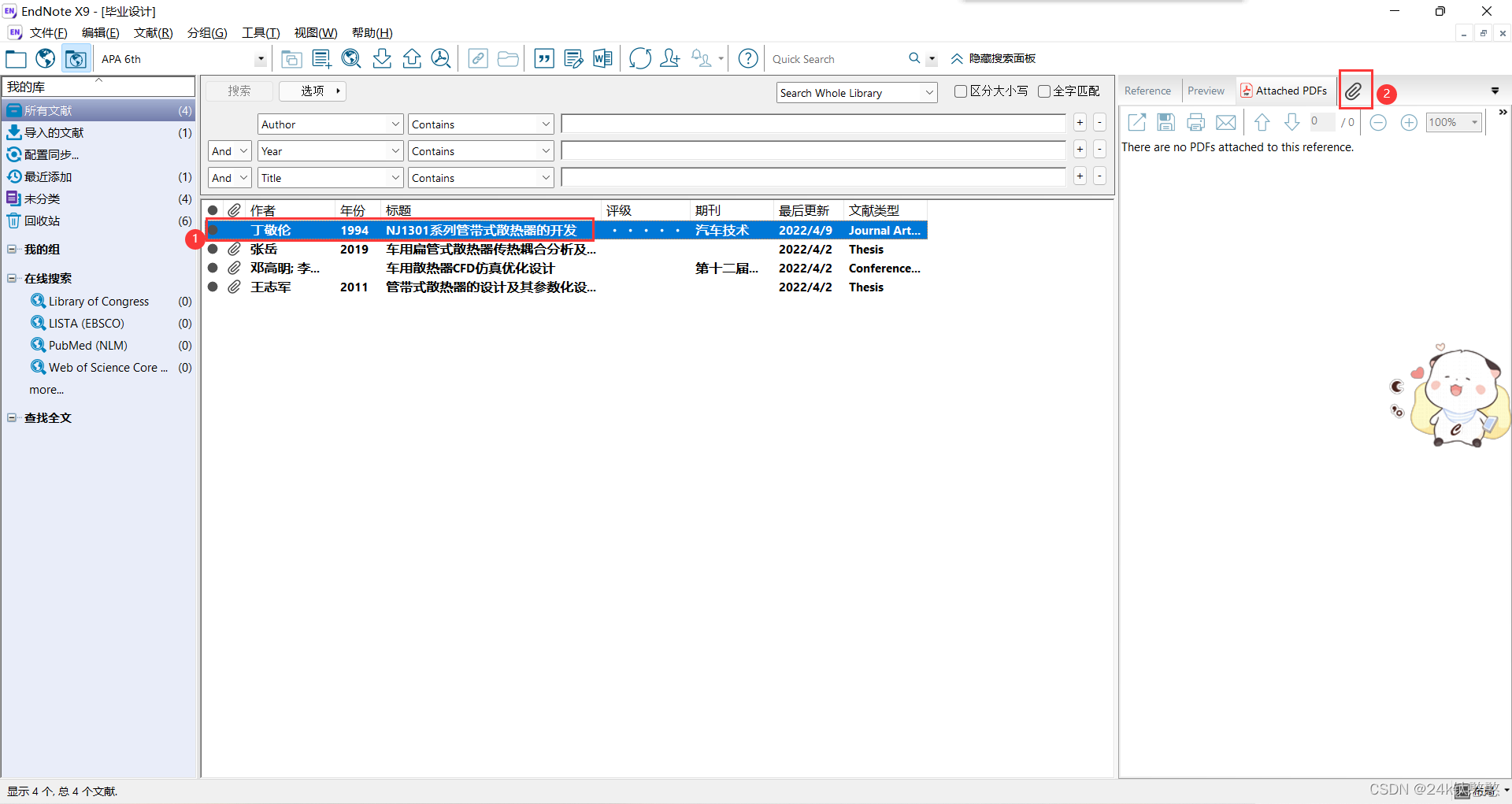The image size is (1512, 804).
Task: Click the PDF zoom-in plus icon
Action: pyautogui.click(x=1409, y=122)
